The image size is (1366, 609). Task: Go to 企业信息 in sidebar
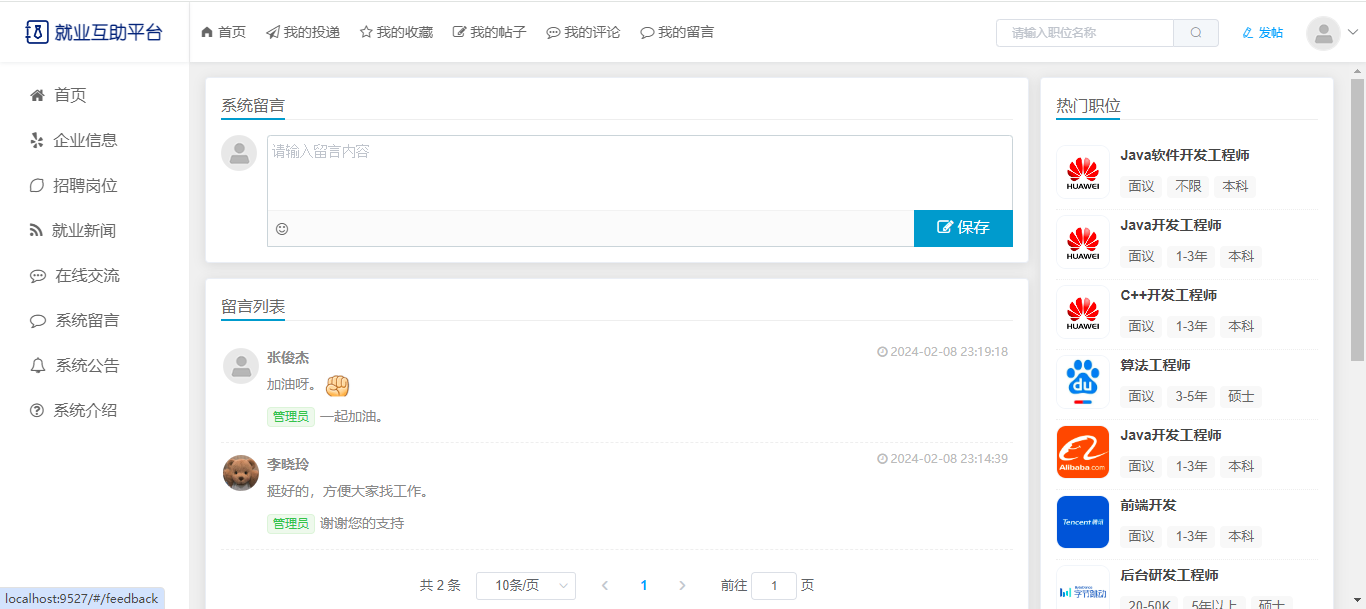click(x=85, y=140)
